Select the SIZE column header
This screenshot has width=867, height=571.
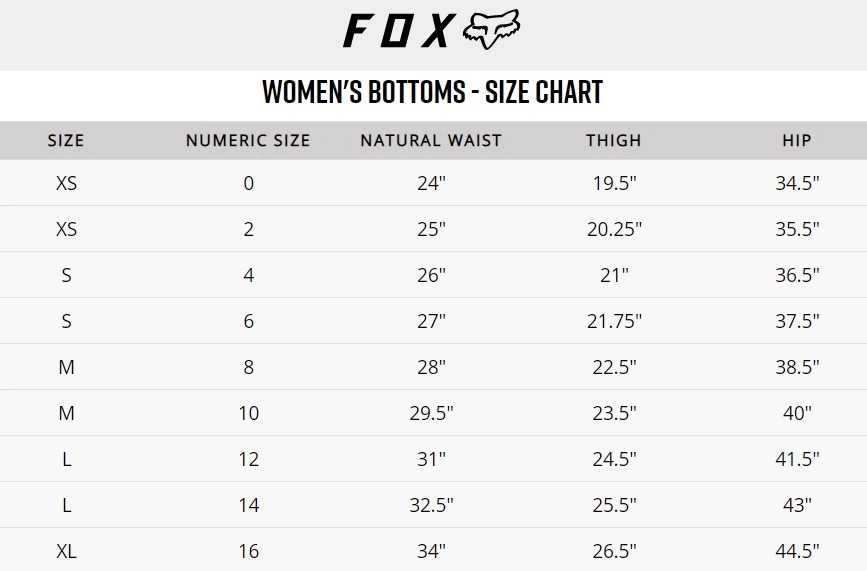point(66,141)
